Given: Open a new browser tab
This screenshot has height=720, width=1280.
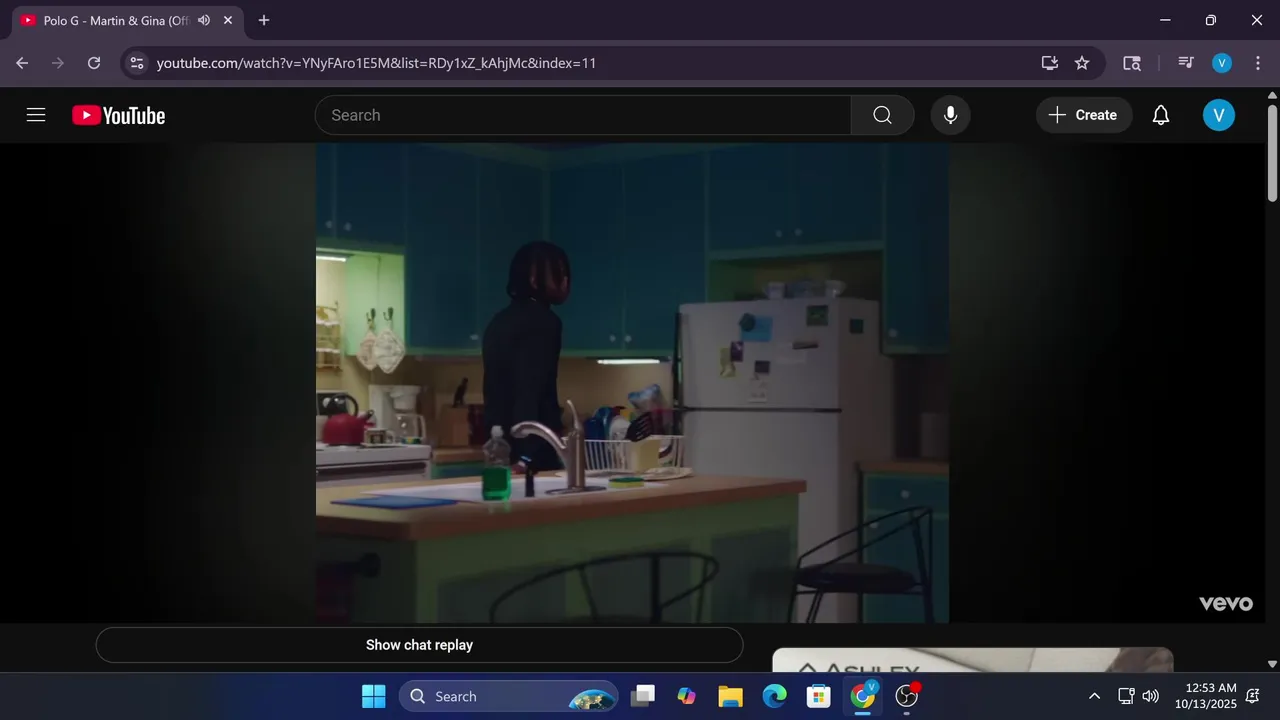Looking at the screenshot, I should point(264,20).
